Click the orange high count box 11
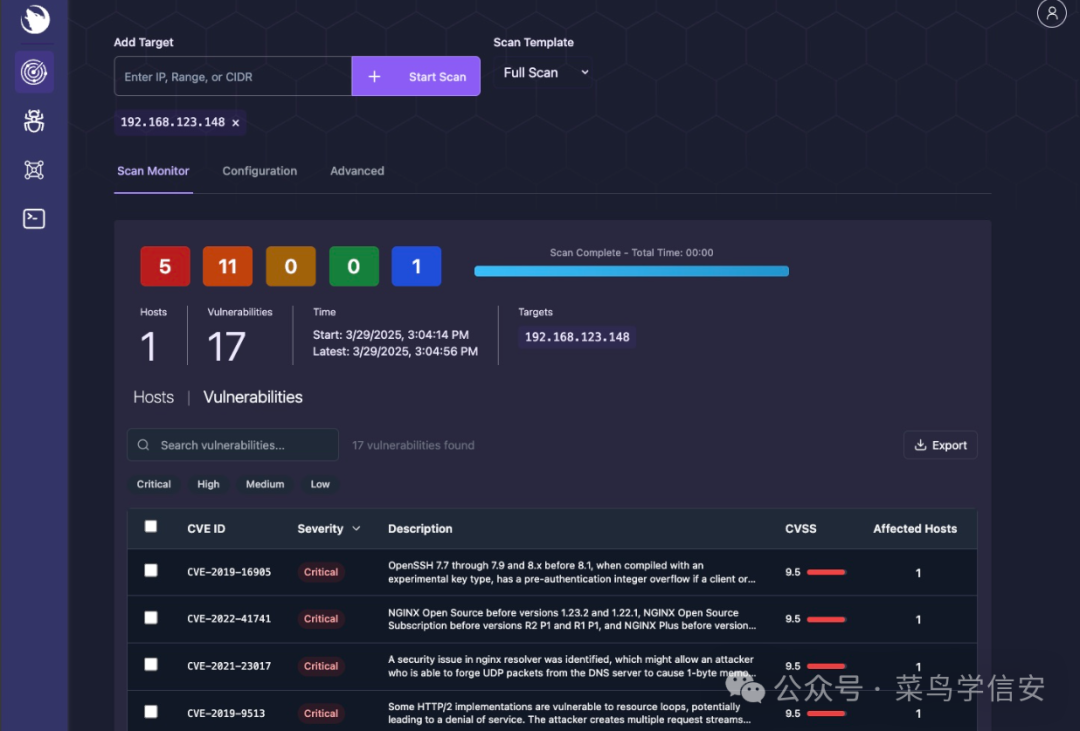This screenshot has width=1080, height=731. pyautogui.click(x=228, y=266)
